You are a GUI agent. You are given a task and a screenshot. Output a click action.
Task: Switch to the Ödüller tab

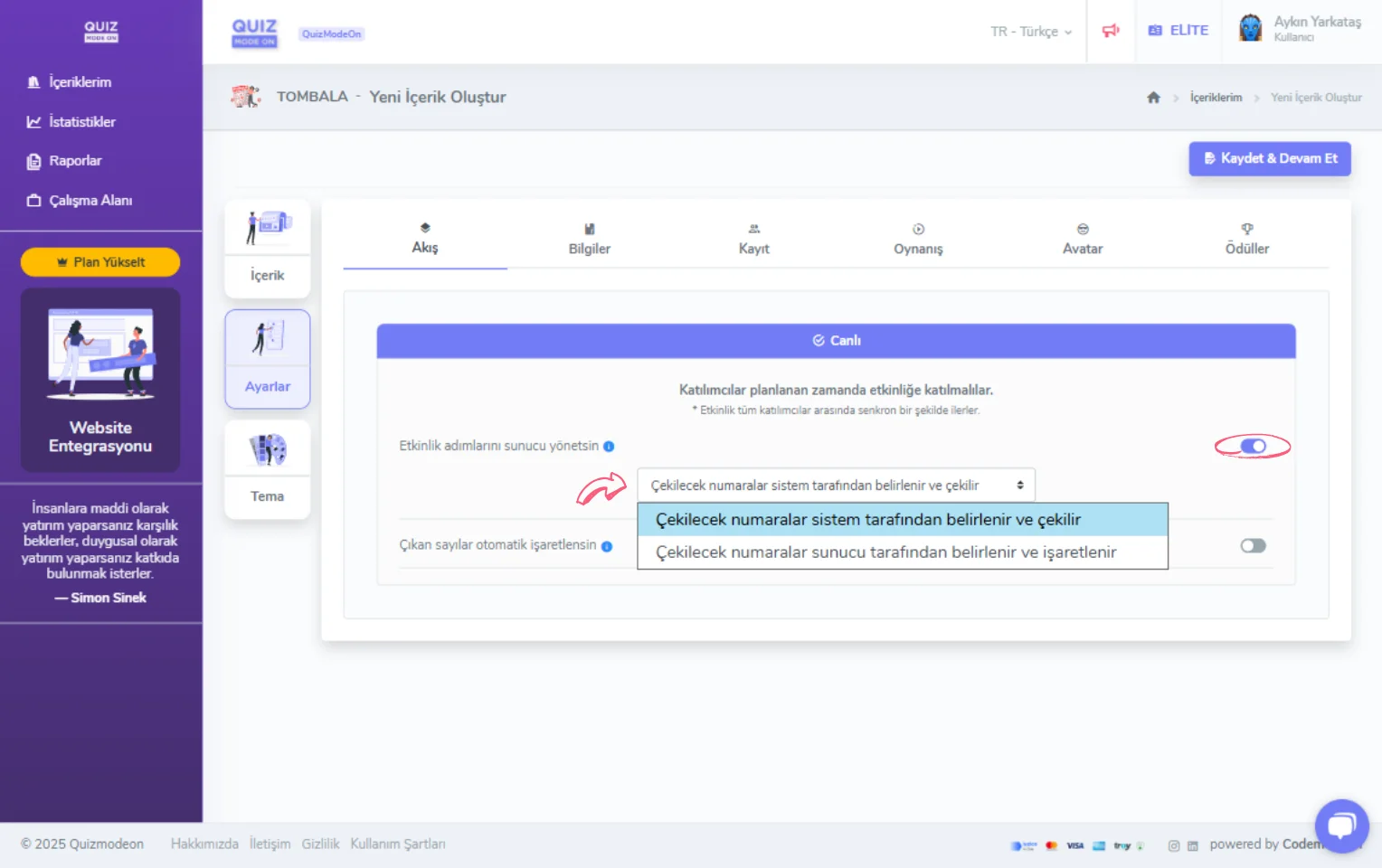1246,240
